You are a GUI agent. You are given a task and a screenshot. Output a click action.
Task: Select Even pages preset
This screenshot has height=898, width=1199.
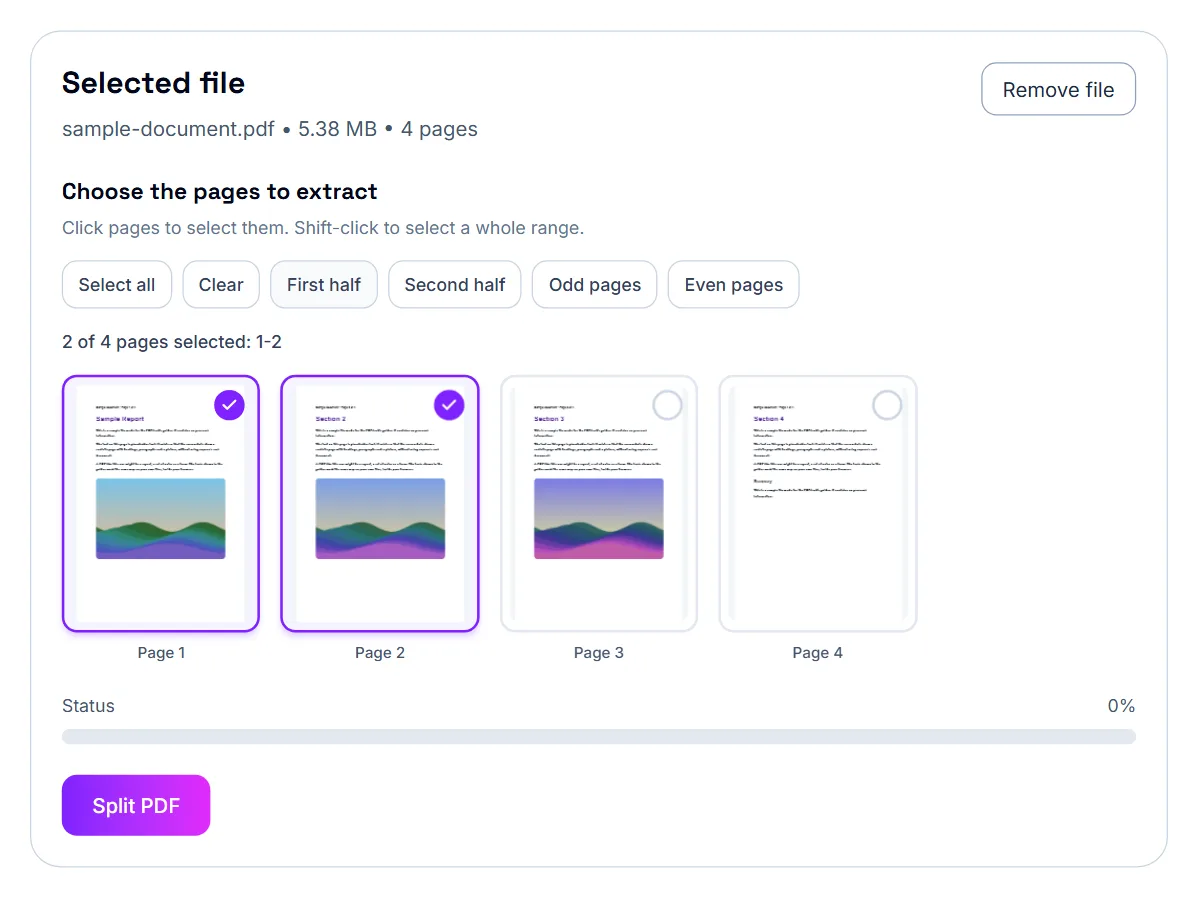coord(733,285)
